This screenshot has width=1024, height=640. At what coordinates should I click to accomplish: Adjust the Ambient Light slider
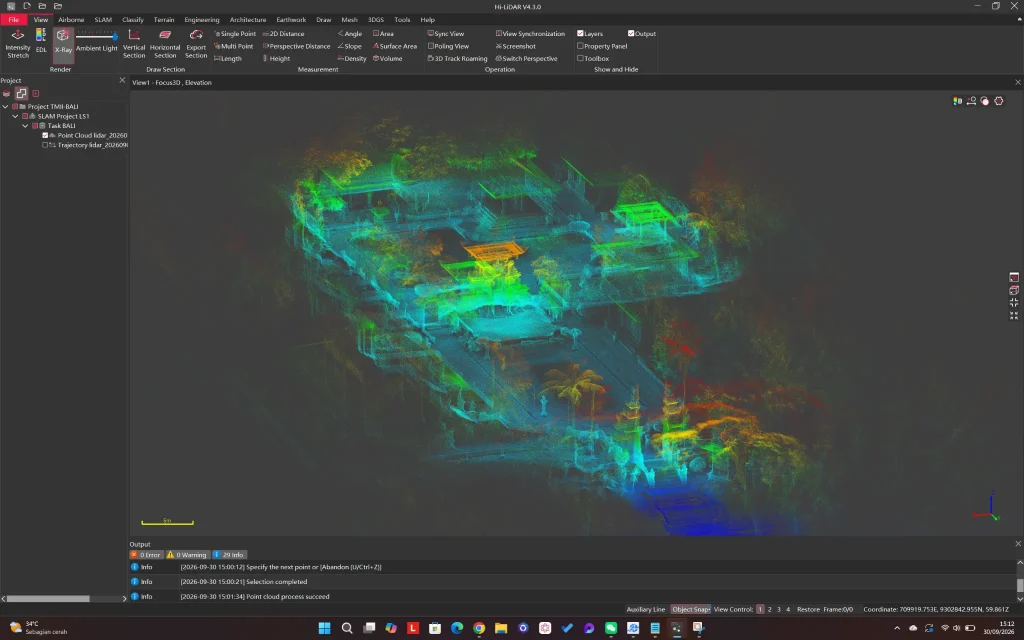(97, 37)
